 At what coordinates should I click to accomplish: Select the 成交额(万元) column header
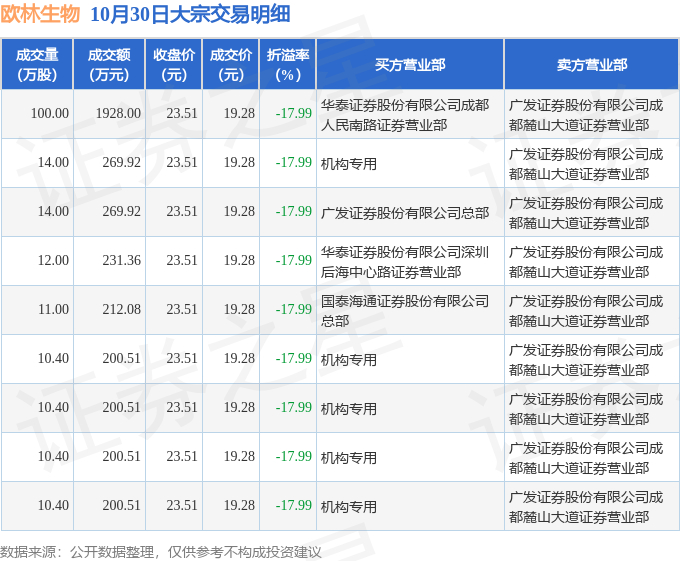click(109, 65)
